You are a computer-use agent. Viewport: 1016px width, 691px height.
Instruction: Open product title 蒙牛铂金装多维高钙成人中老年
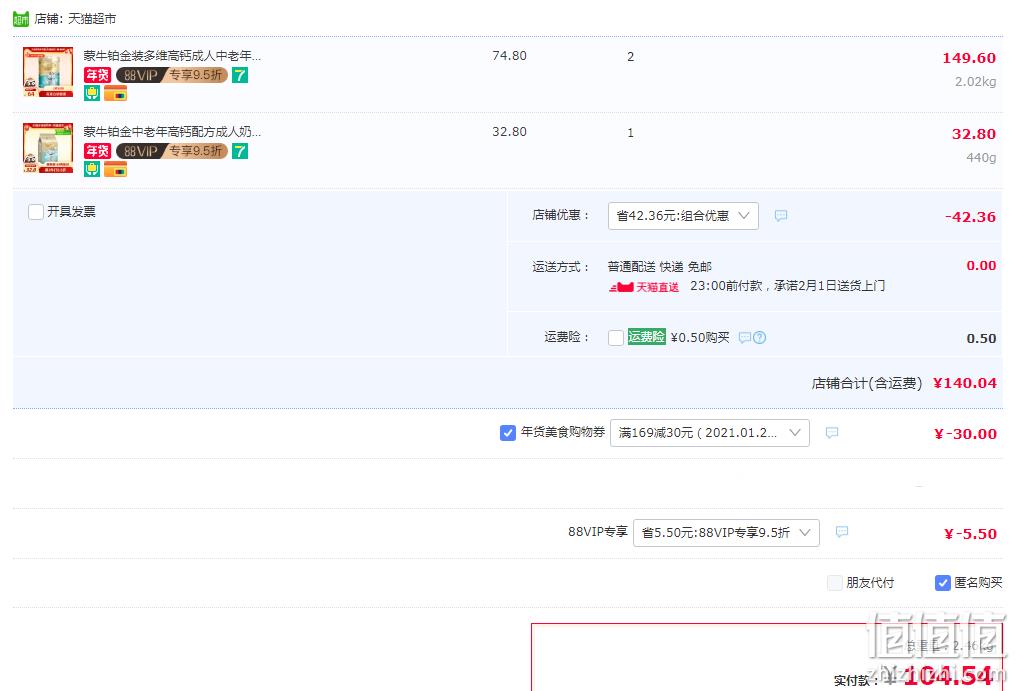coord(172,56)
